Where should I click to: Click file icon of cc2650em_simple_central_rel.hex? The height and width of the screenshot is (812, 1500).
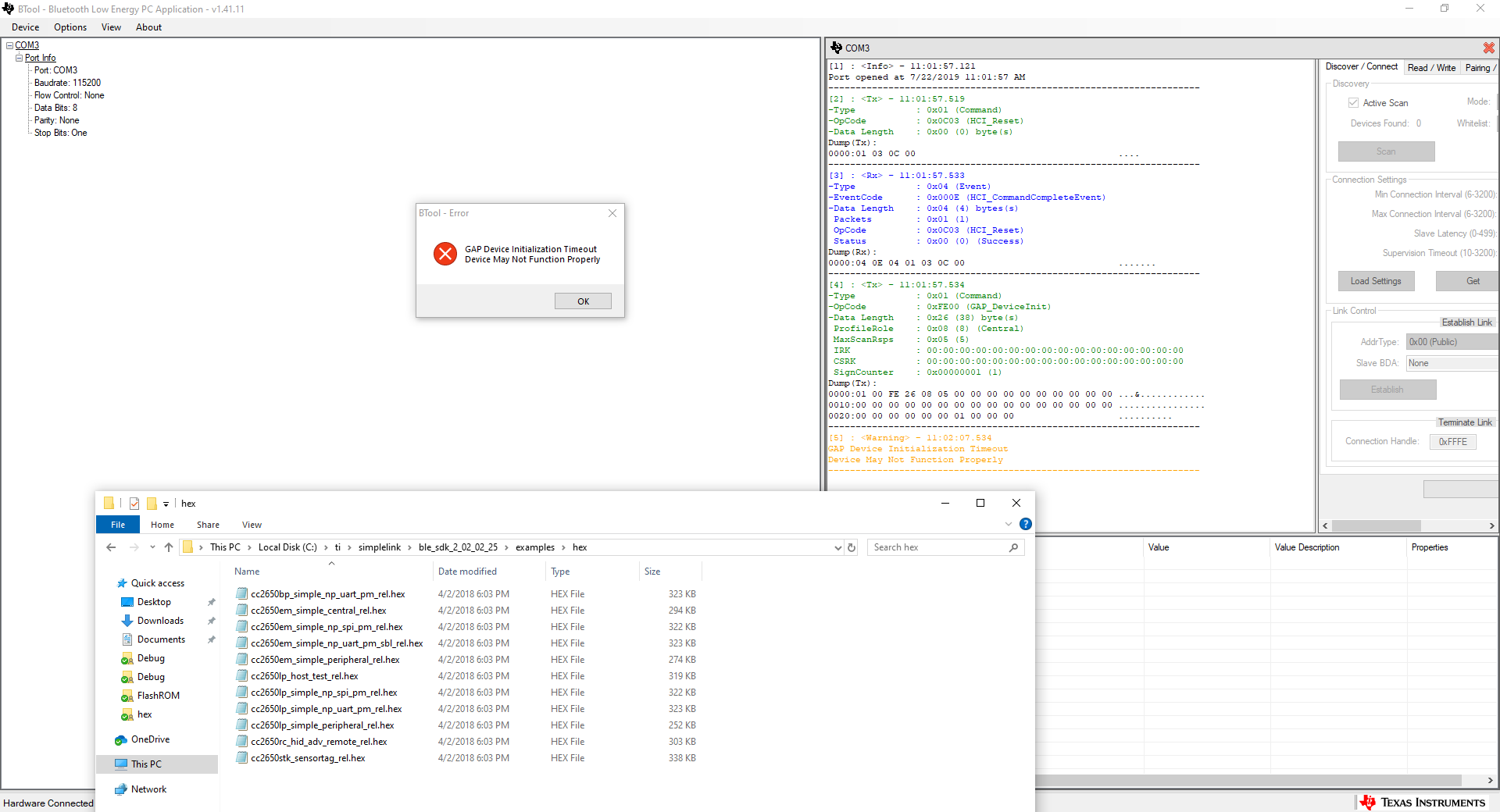point(242,611)
